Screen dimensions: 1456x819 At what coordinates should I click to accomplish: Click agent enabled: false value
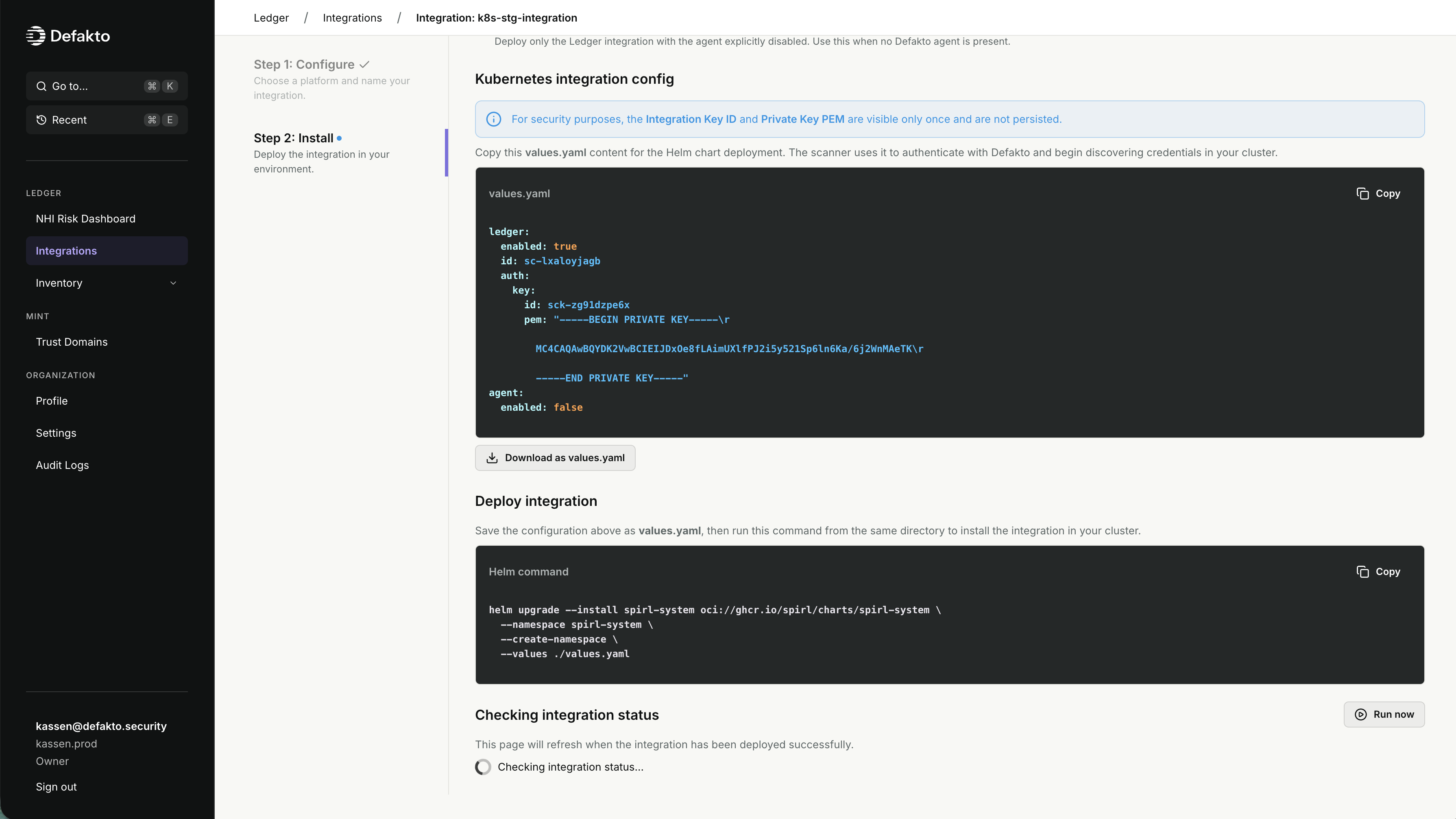point(568,407)
